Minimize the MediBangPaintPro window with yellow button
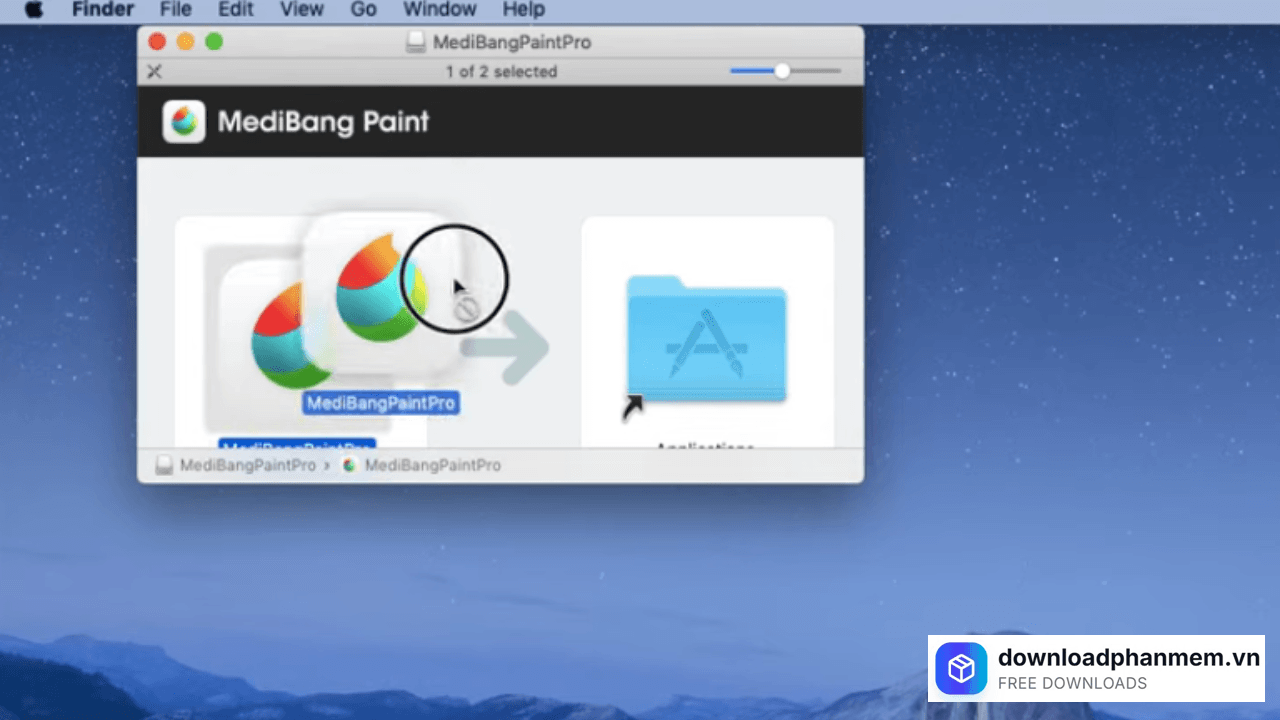 click(x=185, y=42)
